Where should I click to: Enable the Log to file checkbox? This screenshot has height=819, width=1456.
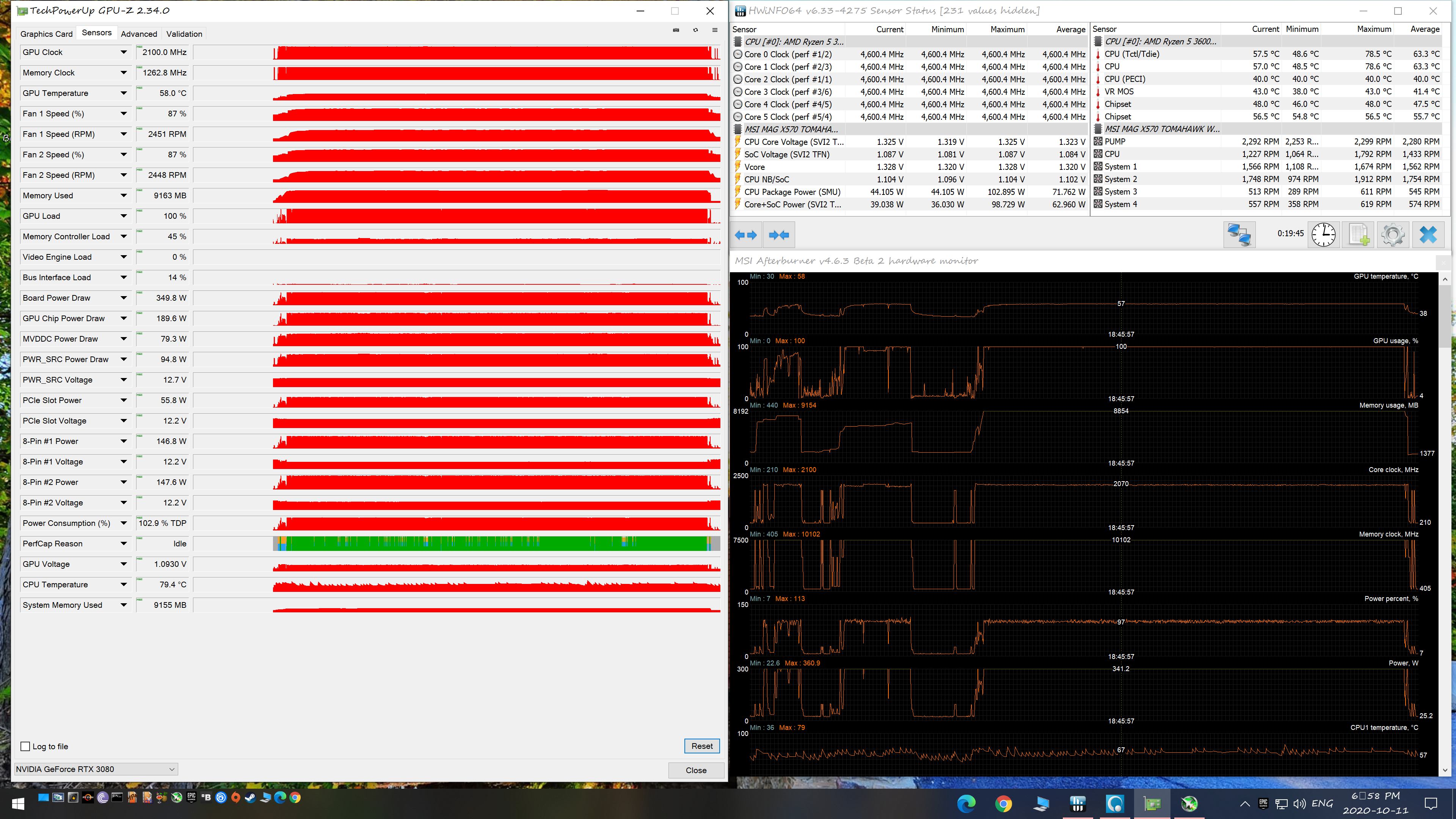click(25, 746)
